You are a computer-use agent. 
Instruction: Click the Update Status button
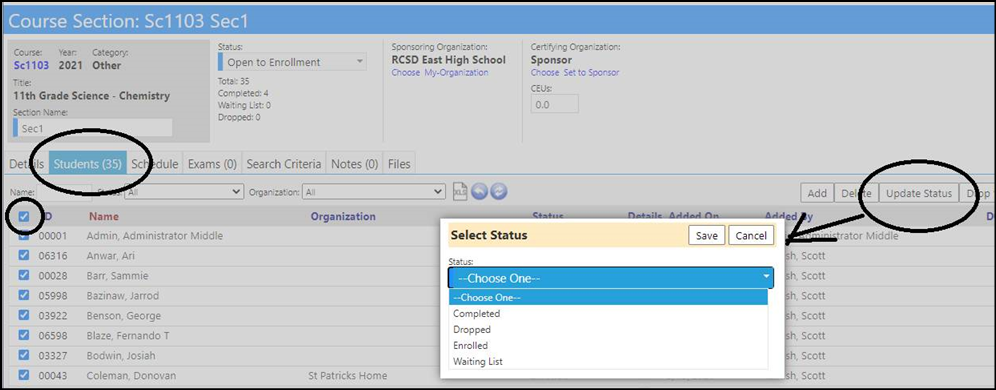[x=919, y=194]
